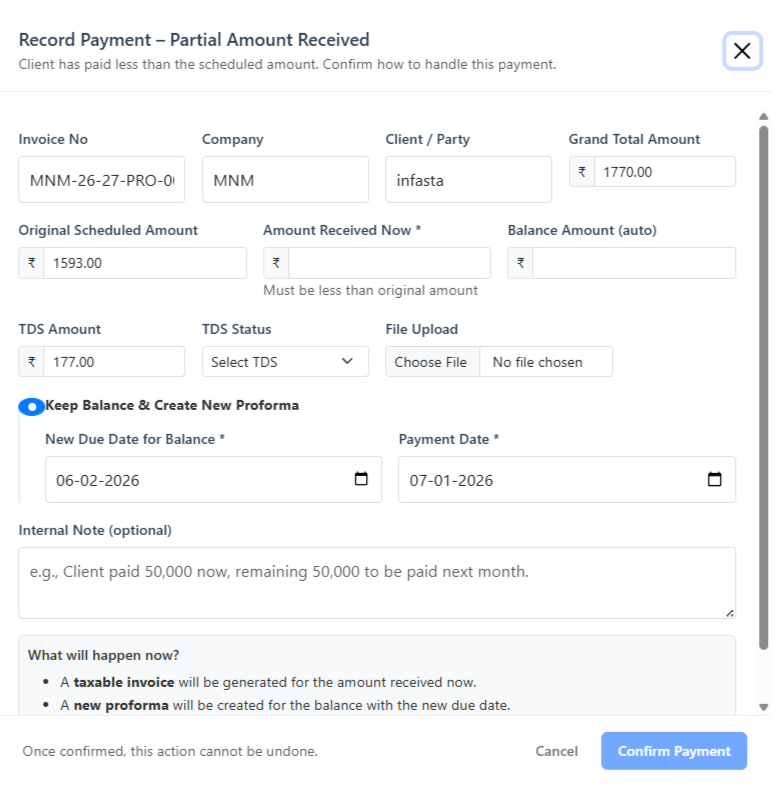Focus the Amount Received Now field
Screen dimensions: 781x800
coord(389,263)
